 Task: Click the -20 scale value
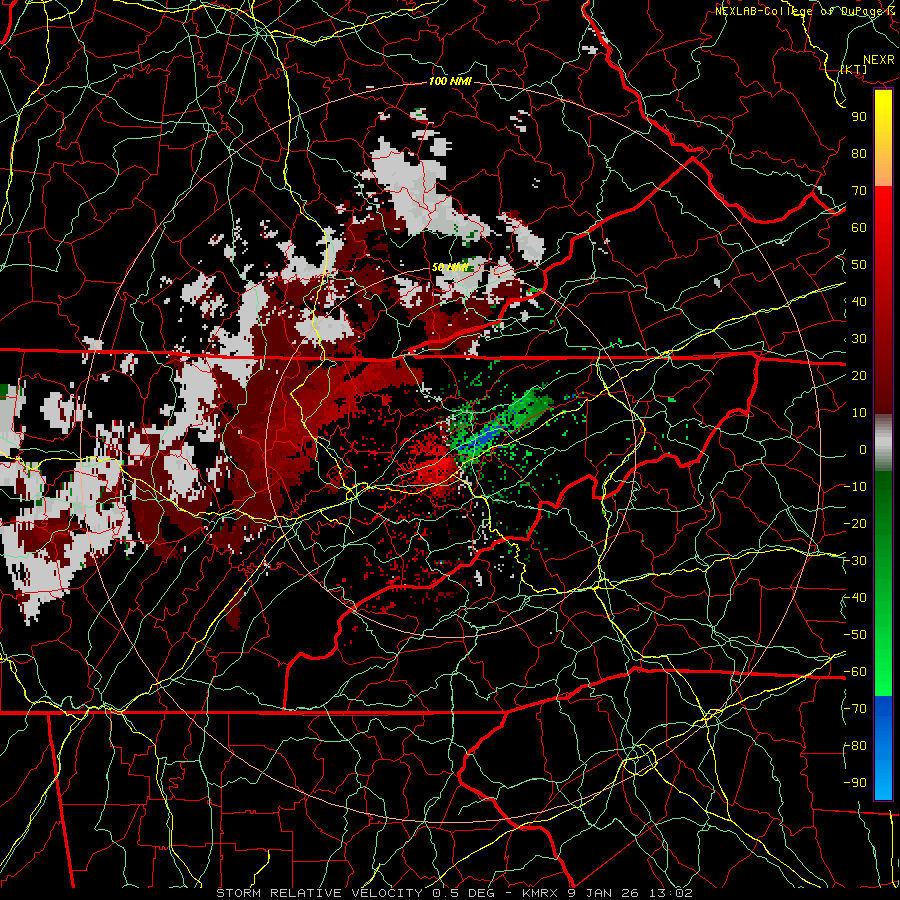click(x=855, y=524)
